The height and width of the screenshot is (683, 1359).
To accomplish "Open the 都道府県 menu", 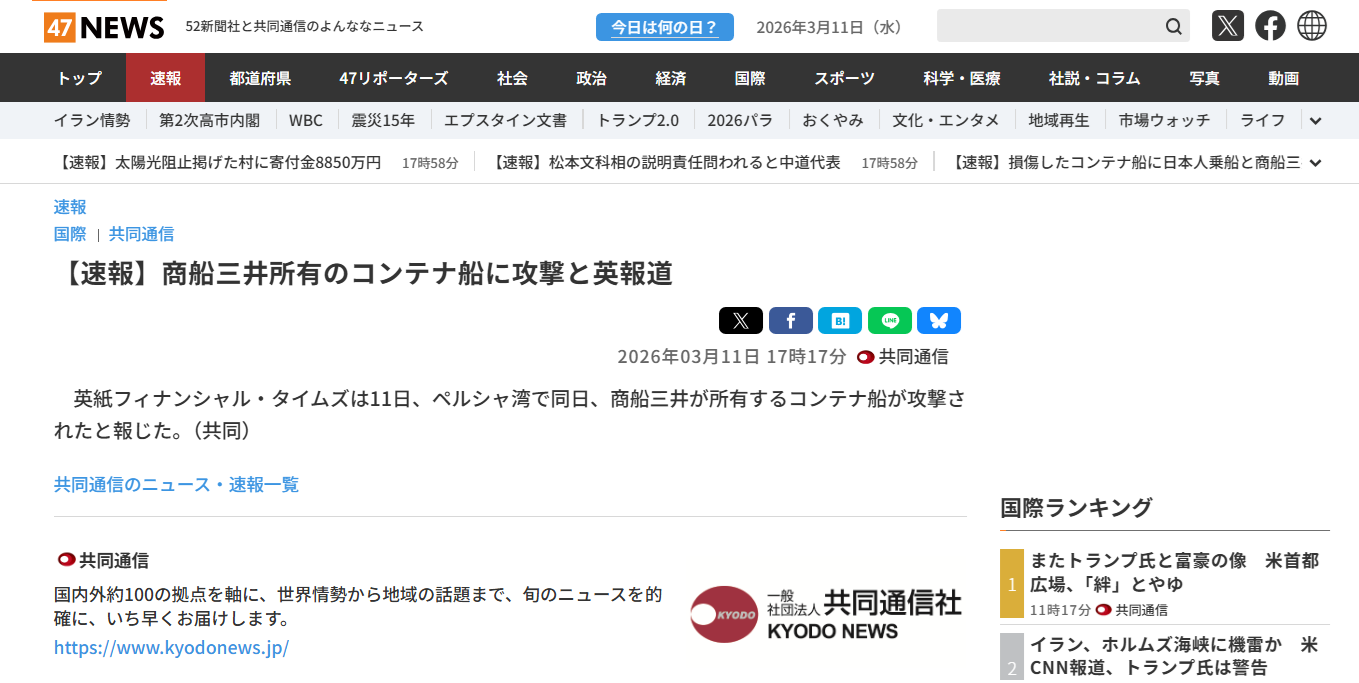I will pos(260,78).
